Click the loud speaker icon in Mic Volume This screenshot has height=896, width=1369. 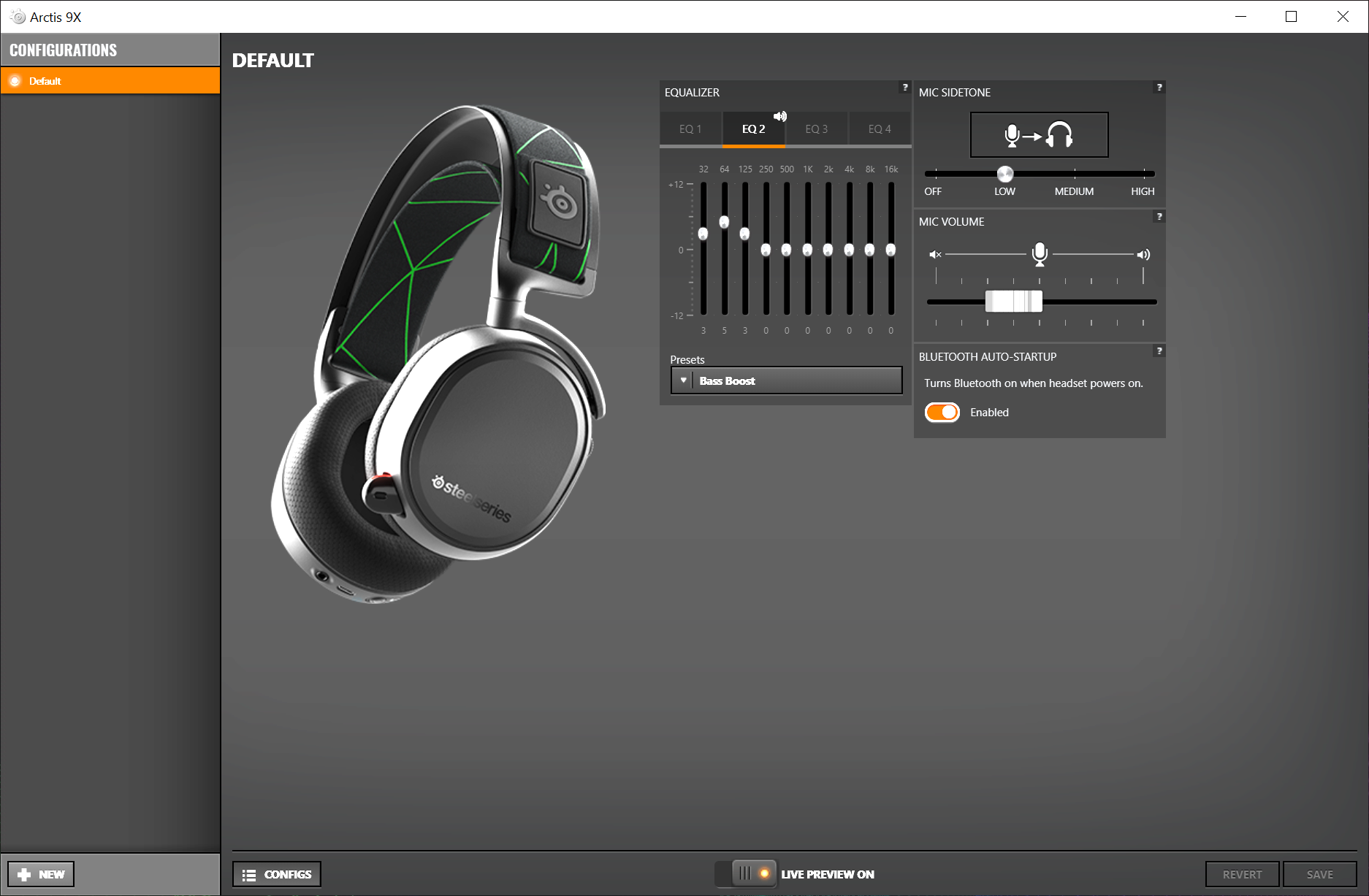click(1143, 255)
